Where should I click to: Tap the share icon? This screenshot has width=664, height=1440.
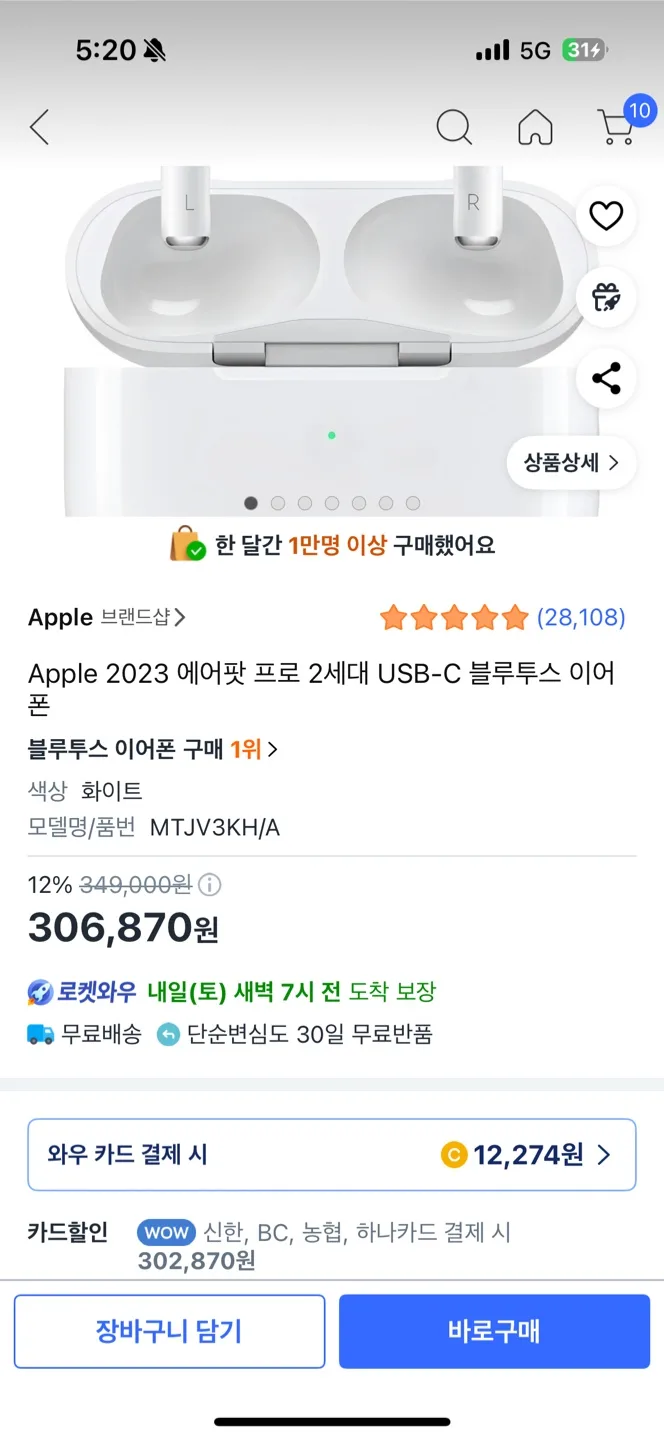606,379
